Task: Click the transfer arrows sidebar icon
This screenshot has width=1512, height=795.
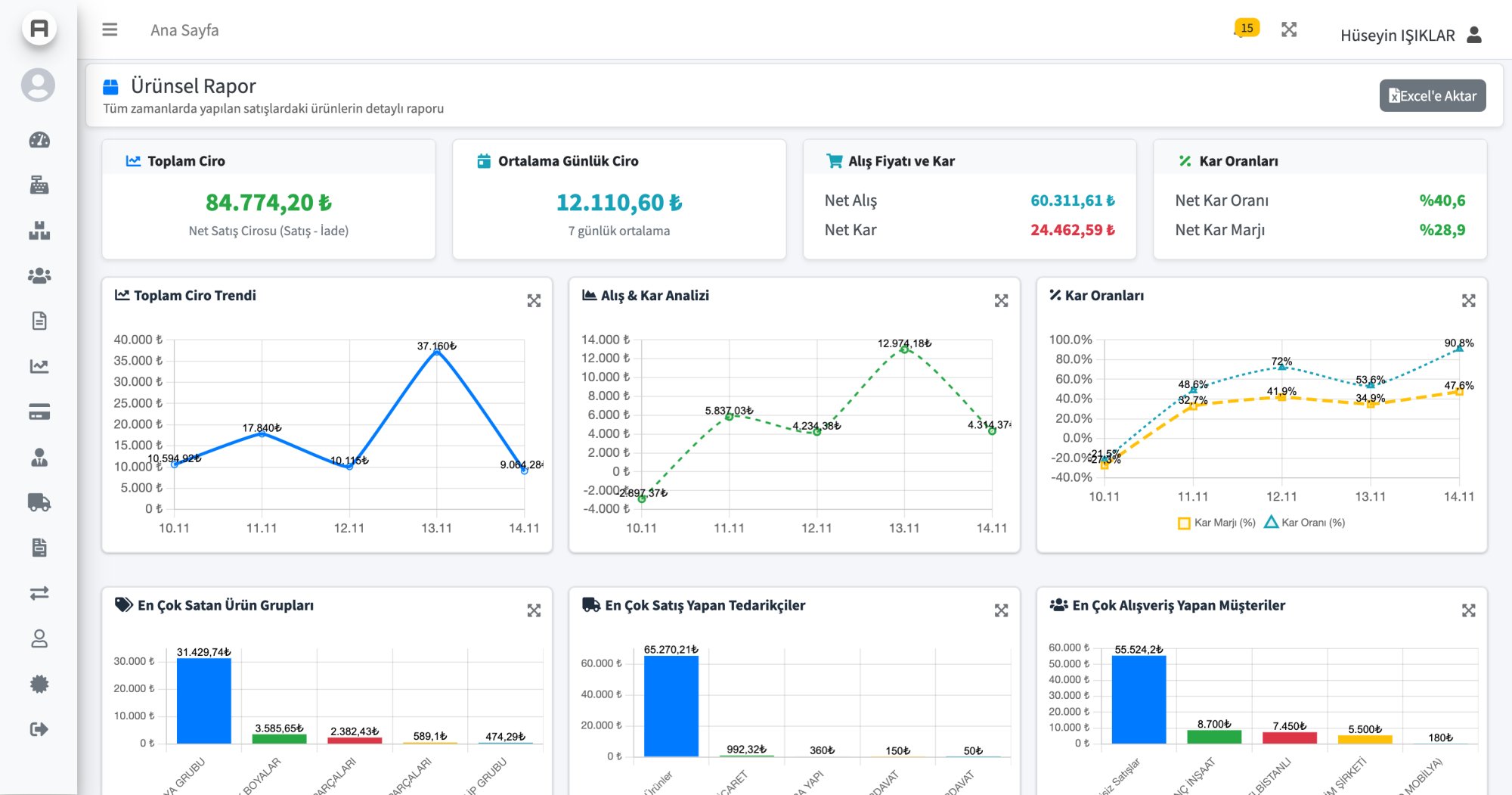Action: point(39,593)
